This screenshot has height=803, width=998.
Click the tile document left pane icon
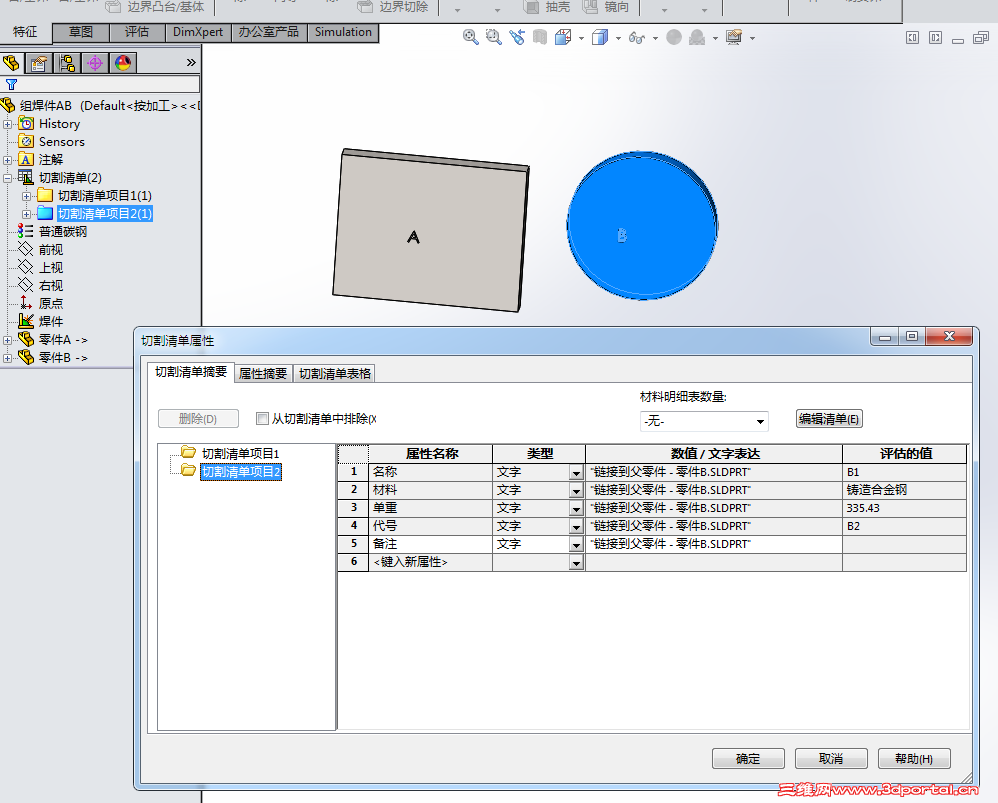(x=912, y=38)
